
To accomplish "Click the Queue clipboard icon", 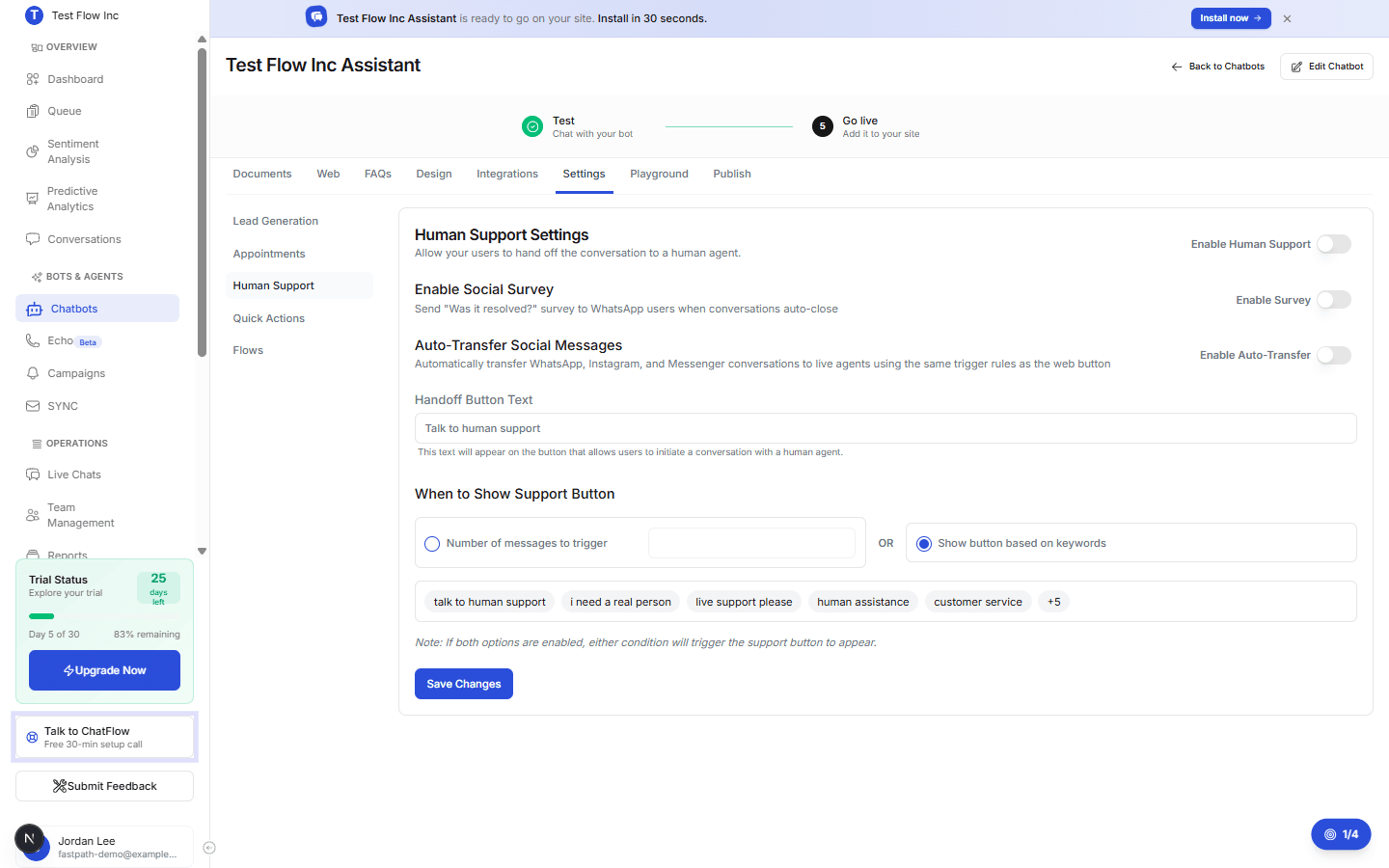I will click(33, 111).
